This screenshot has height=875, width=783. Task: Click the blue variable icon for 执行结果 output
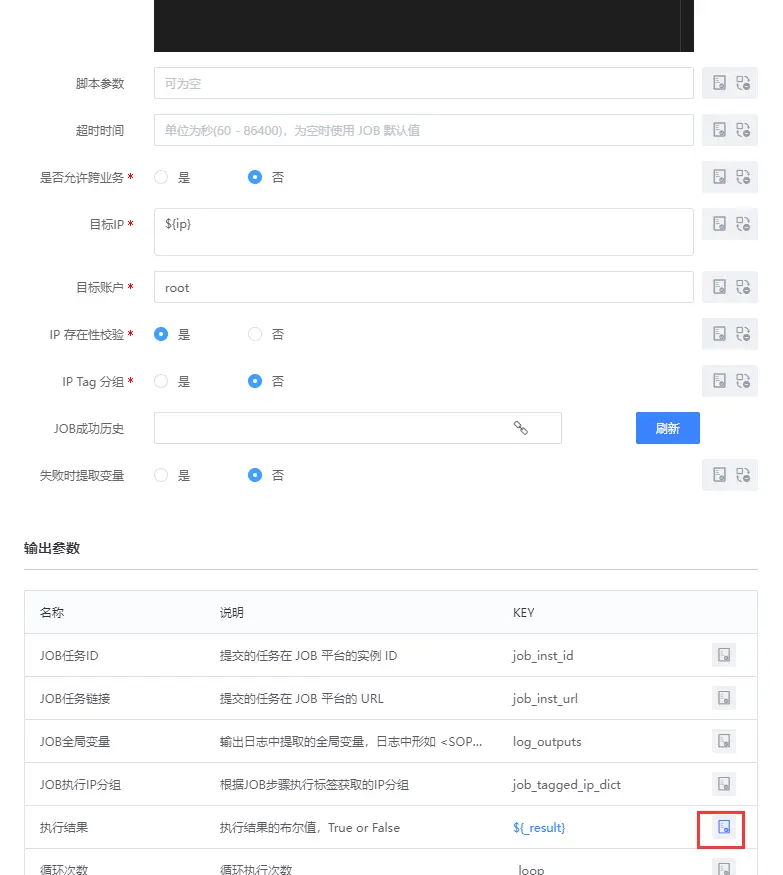point(724,827)
